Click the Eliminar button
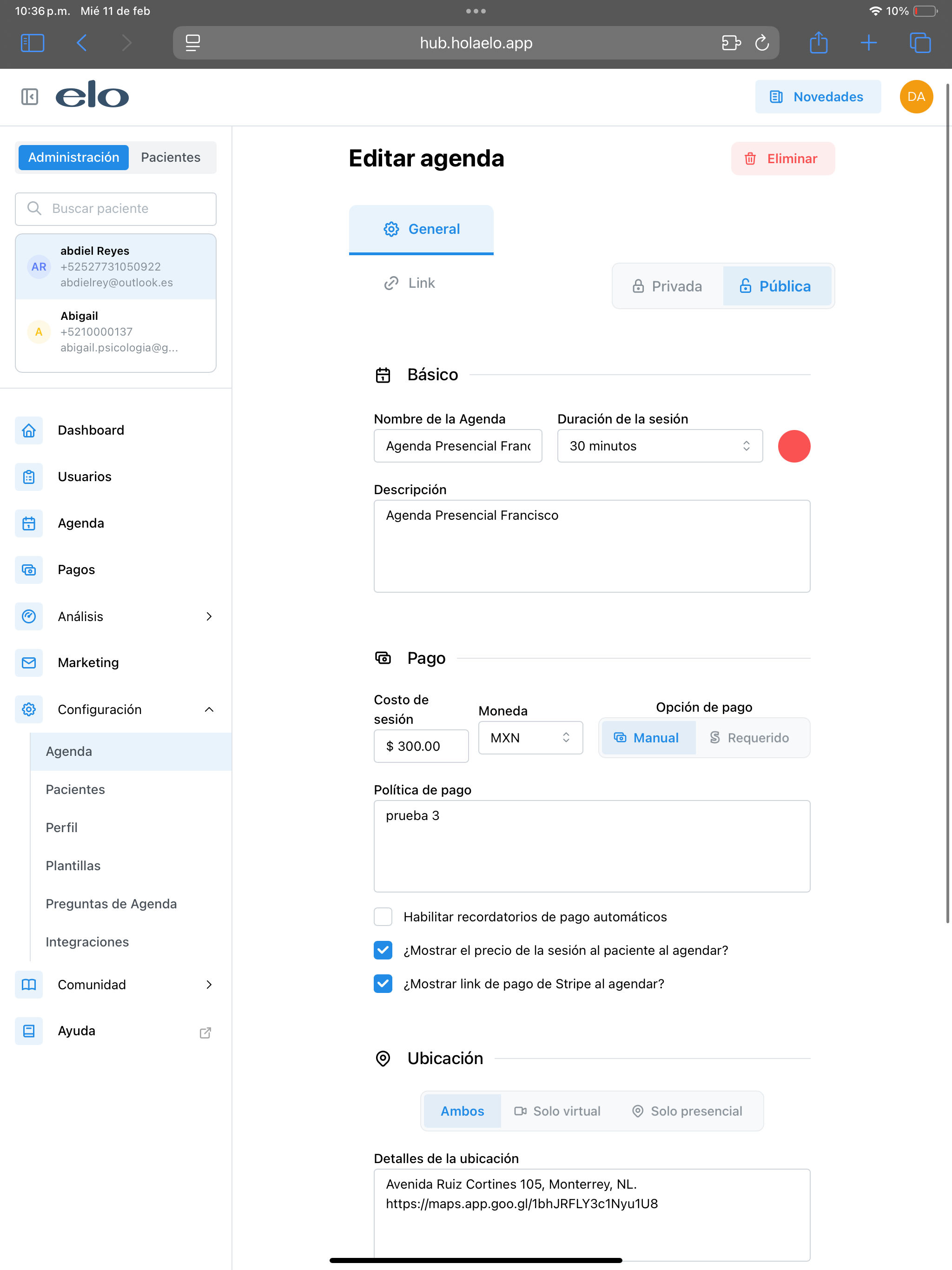Image resolution: width=952 pixels, height=1270 pixels. tap(782, 159)
